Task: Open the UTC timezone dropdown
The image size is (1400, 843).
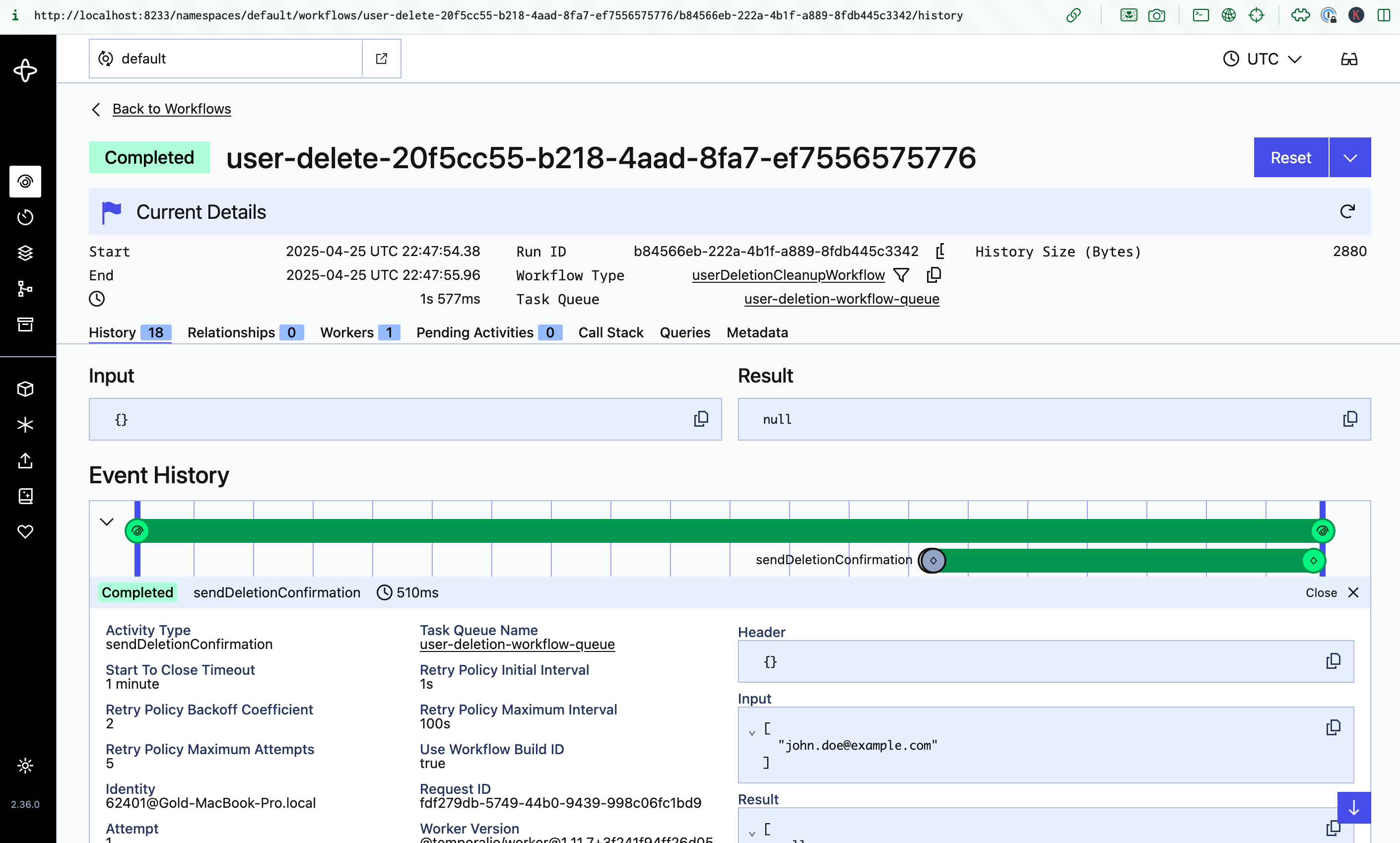Action: click(x=1262, y=59)
